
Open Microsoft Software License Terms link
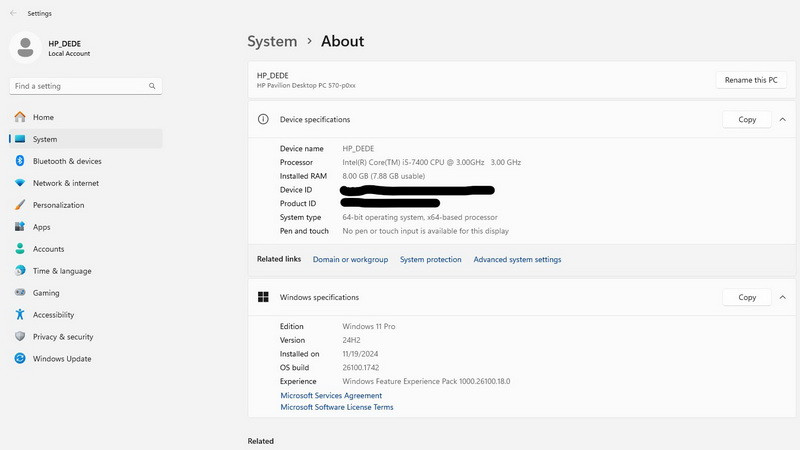337,407
